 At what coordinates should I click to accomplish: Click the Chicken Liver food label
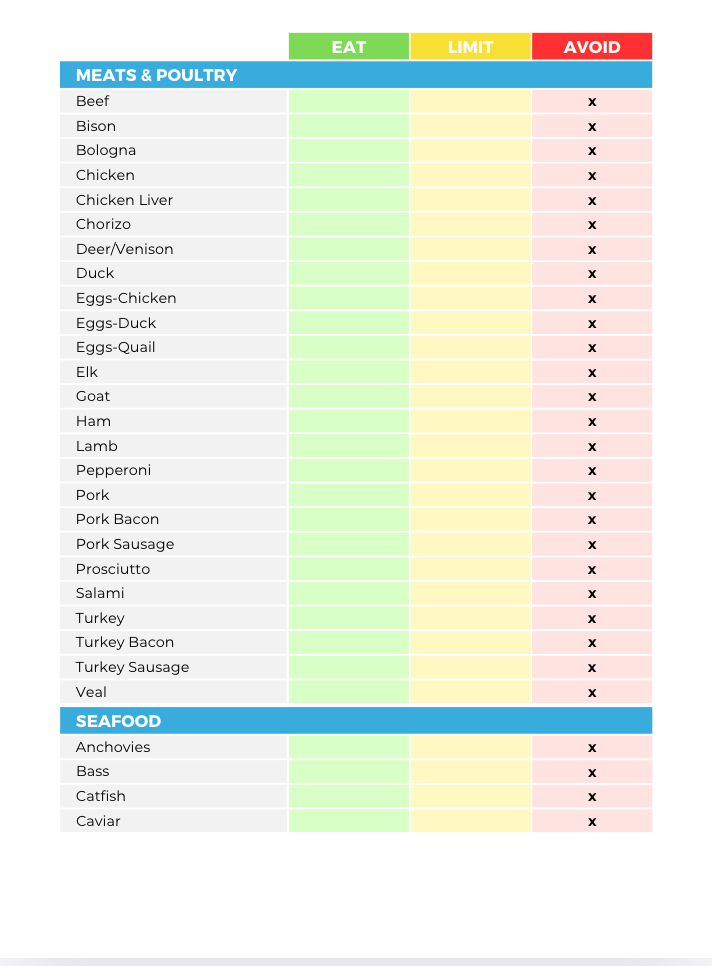tap(124, 200)
